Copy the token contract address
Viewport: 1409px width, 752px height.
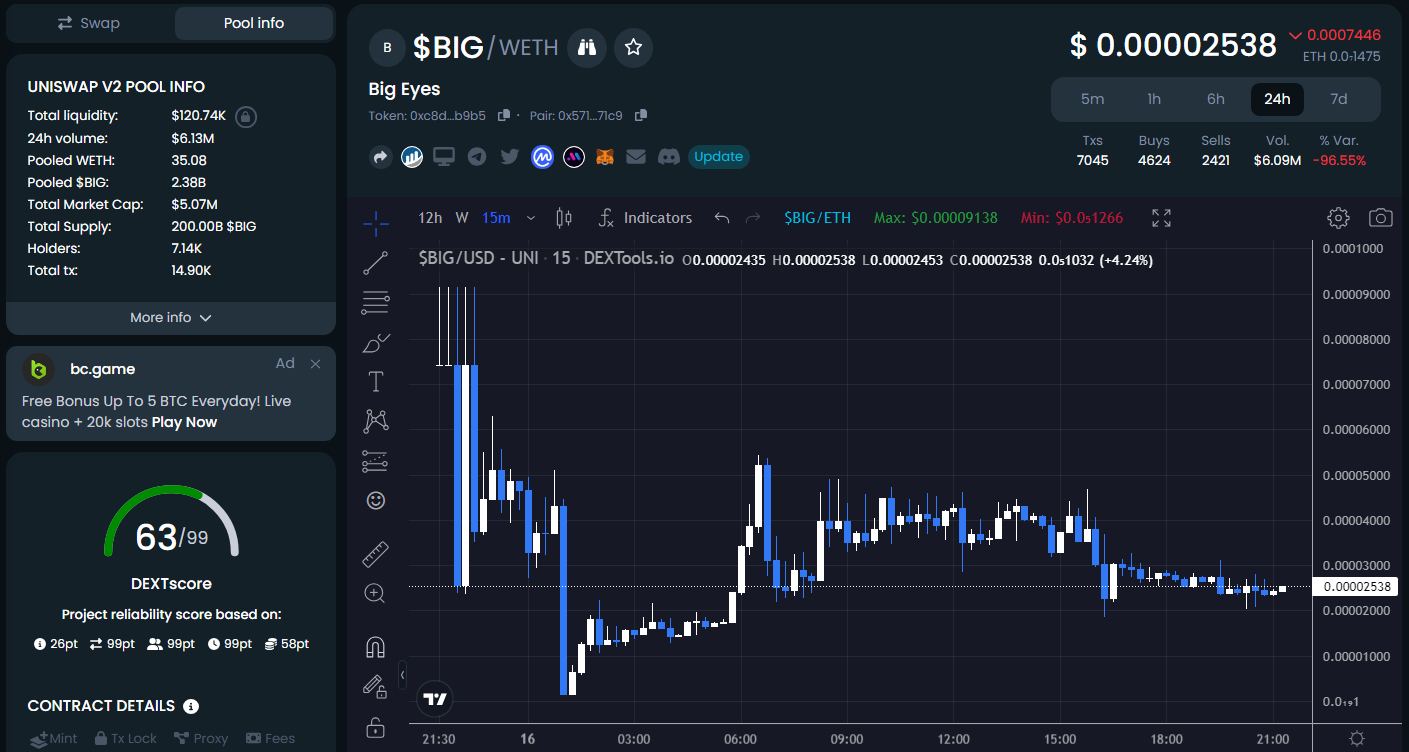[504, 116]
